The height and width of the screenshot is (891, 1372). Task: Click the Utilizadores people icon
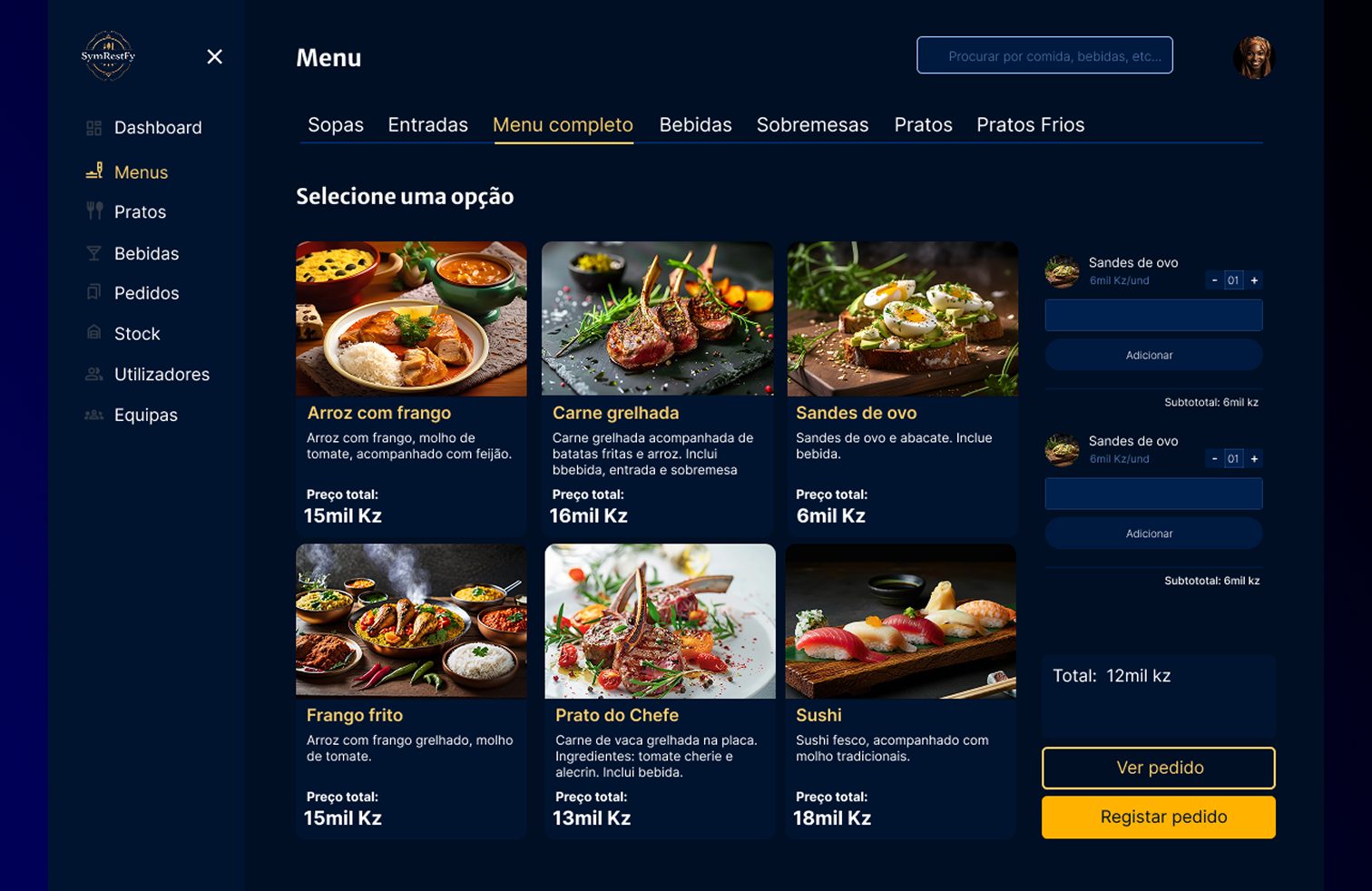click(93, 374)
